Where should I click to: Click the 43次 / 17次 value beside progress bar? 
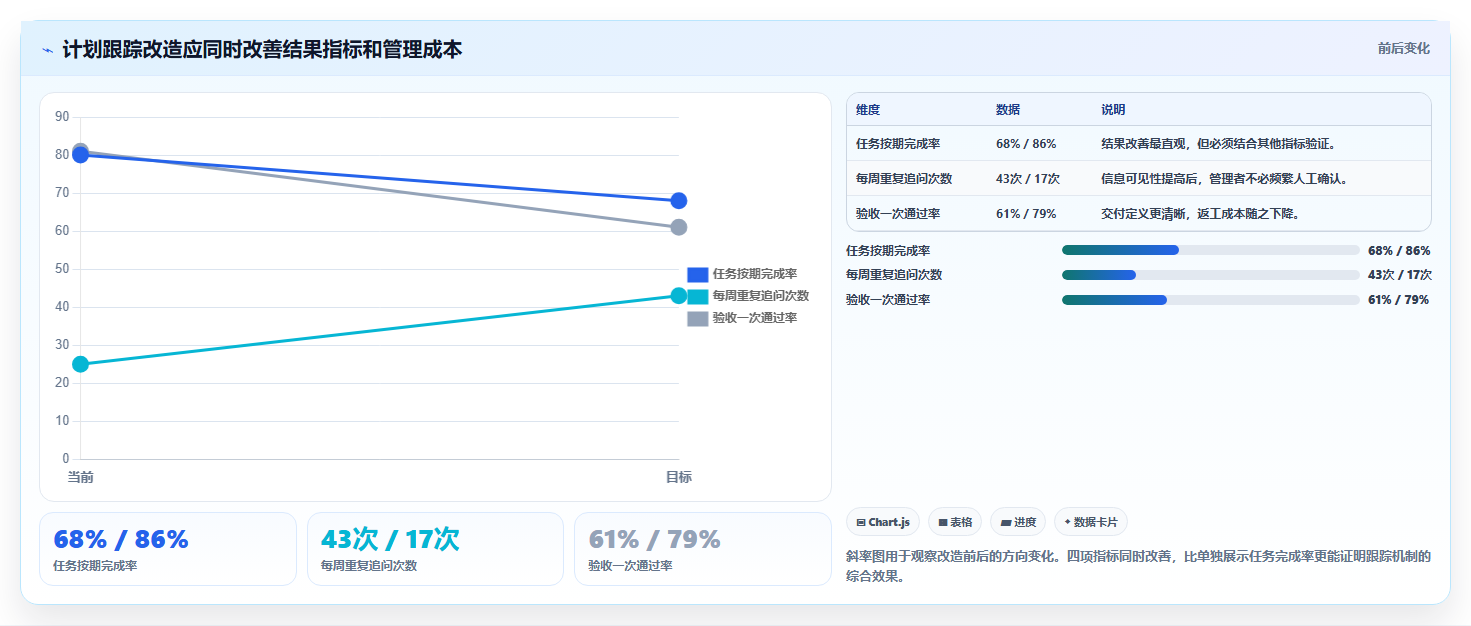(x=1400, y=275)
